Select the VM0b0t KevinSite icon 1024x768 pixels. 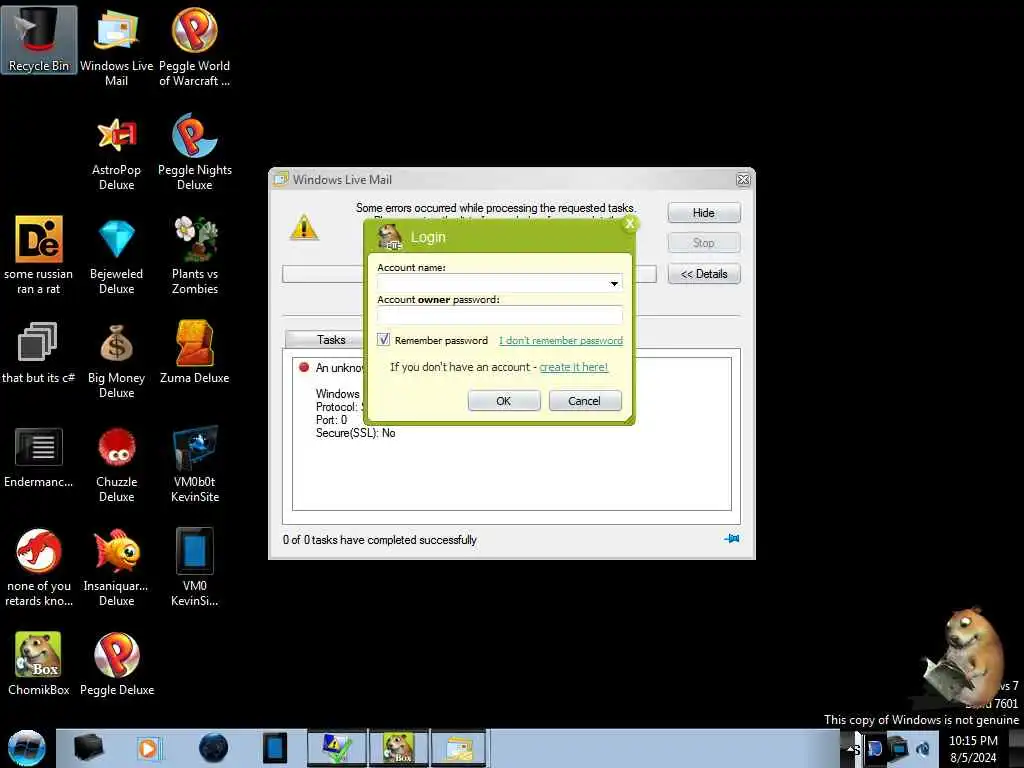[x=195, y=464]
